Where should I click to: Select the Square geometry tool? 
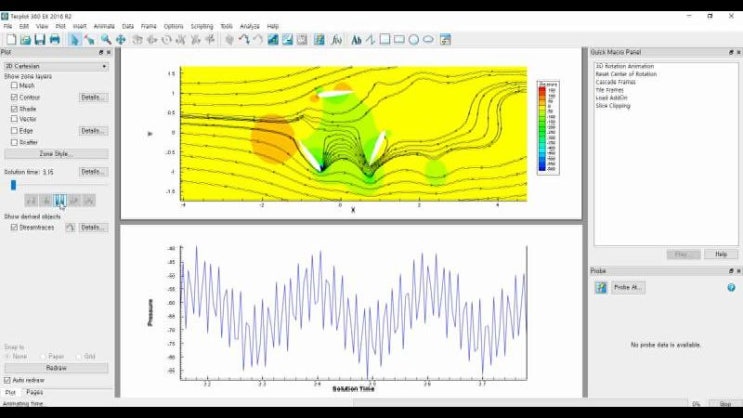click(385, 39)
